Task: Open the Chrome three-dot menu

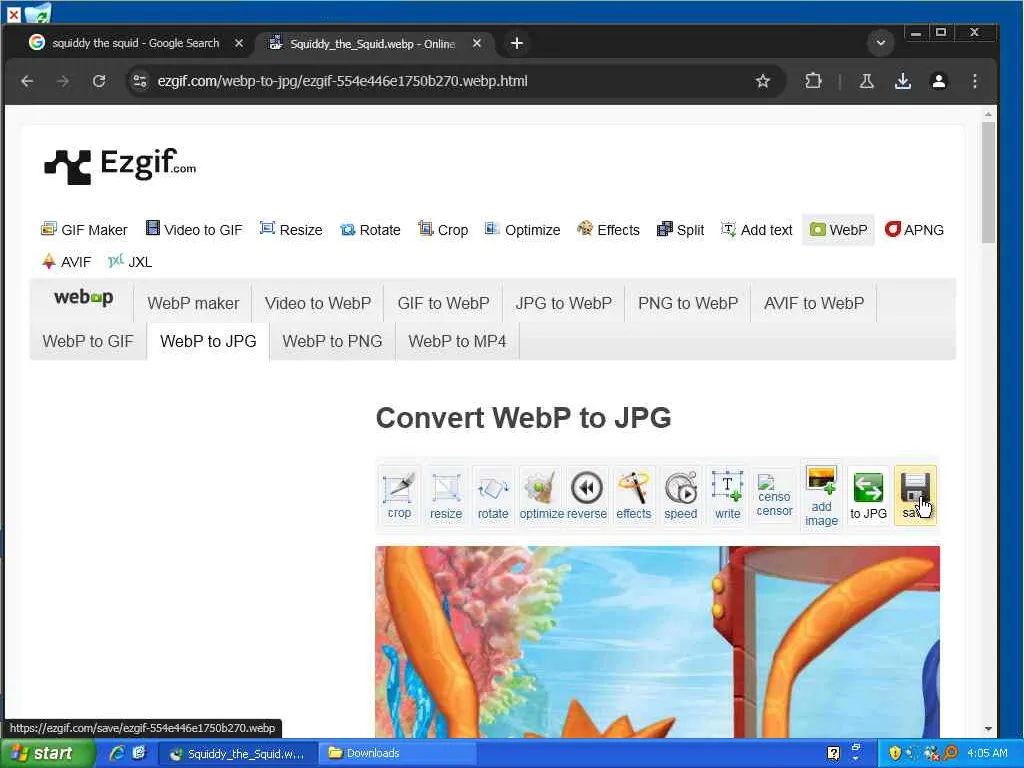Action: (974, 81)
